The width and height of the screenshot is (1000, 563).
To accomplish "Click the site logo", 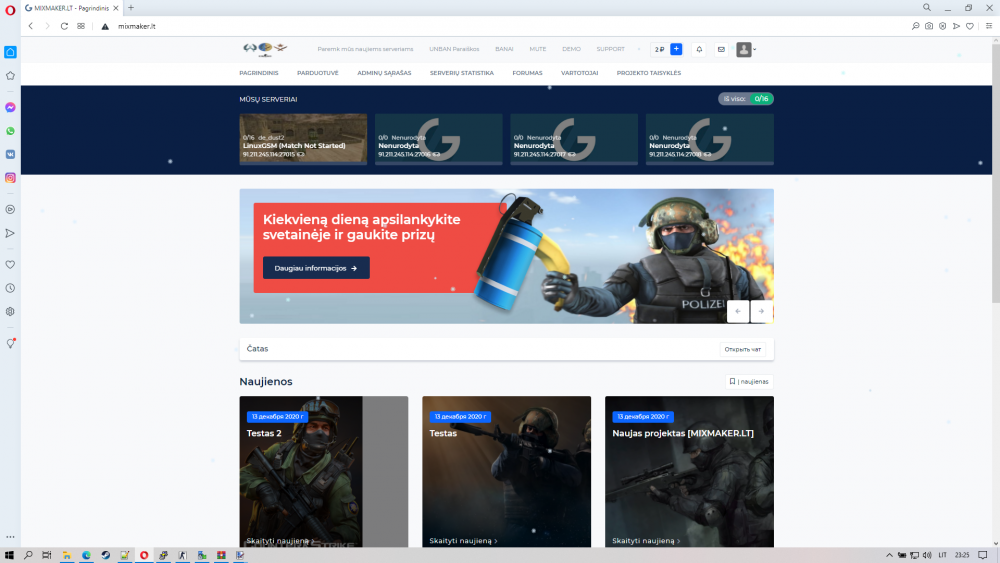I will point(265,49).
